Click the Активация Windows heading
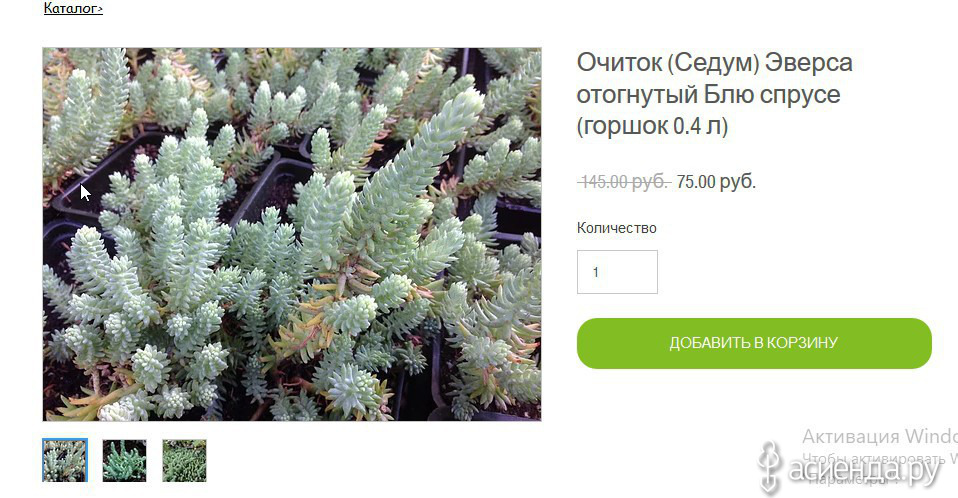The height and width of the screenshot is (498, 958). (879, 436)
